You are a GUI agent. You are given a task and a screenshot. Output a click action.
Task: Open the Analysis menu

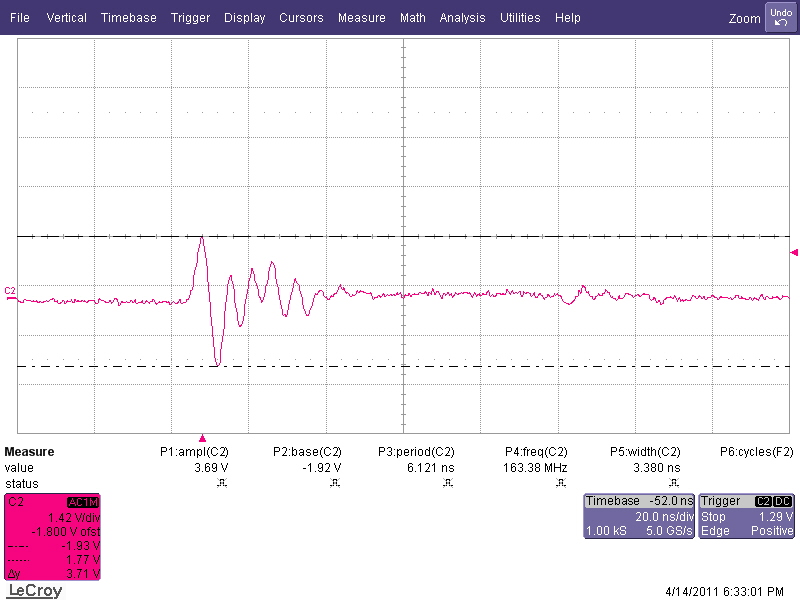coord(462,18)
